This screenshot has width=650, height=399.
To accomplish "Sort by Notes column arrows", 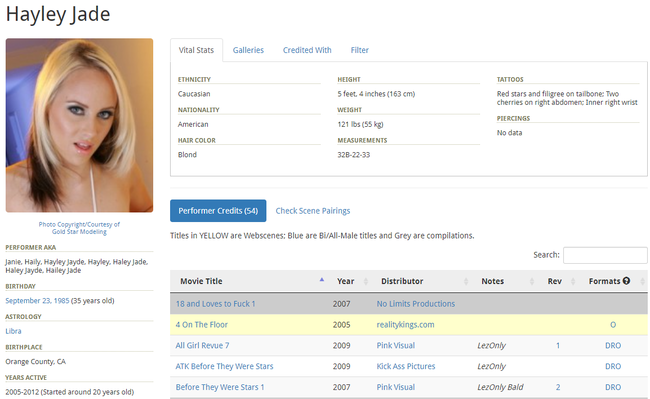I will pos(532,281).
